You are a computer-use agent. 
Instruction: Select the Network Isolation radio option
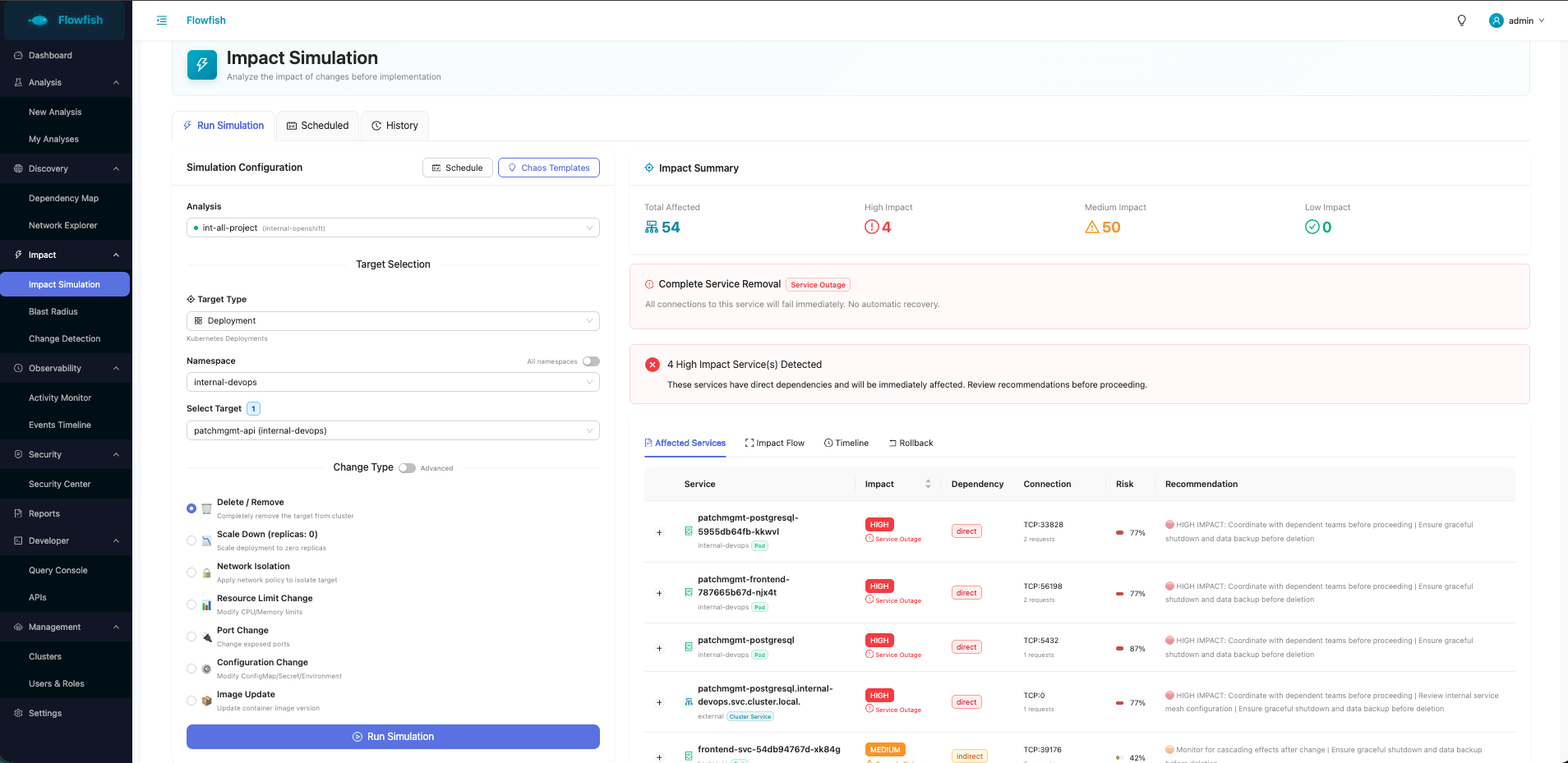point(191,572)
